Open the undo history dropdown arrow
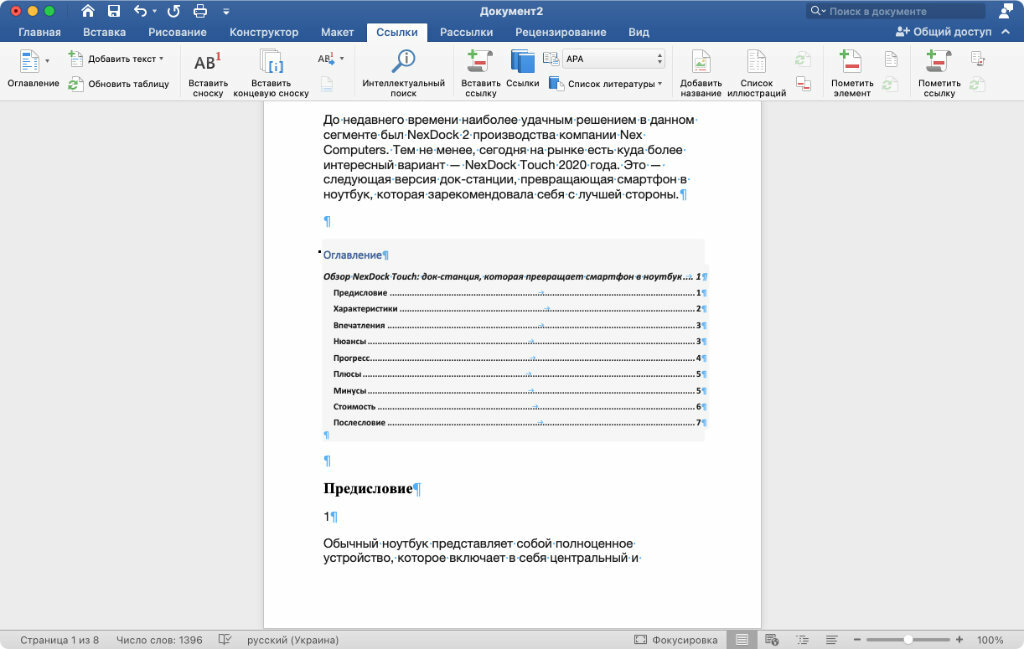This screenshot has width=1024, height=649. pos(154,11)
